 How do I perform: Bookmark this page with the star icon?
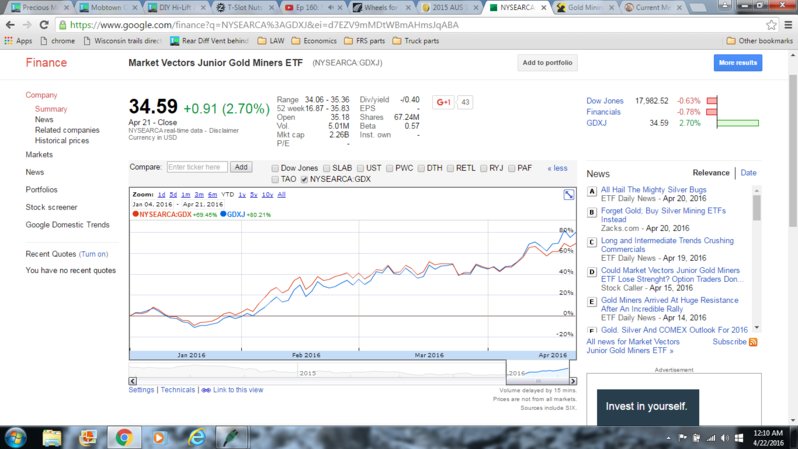pyautogui.click(x=771, y=25)
